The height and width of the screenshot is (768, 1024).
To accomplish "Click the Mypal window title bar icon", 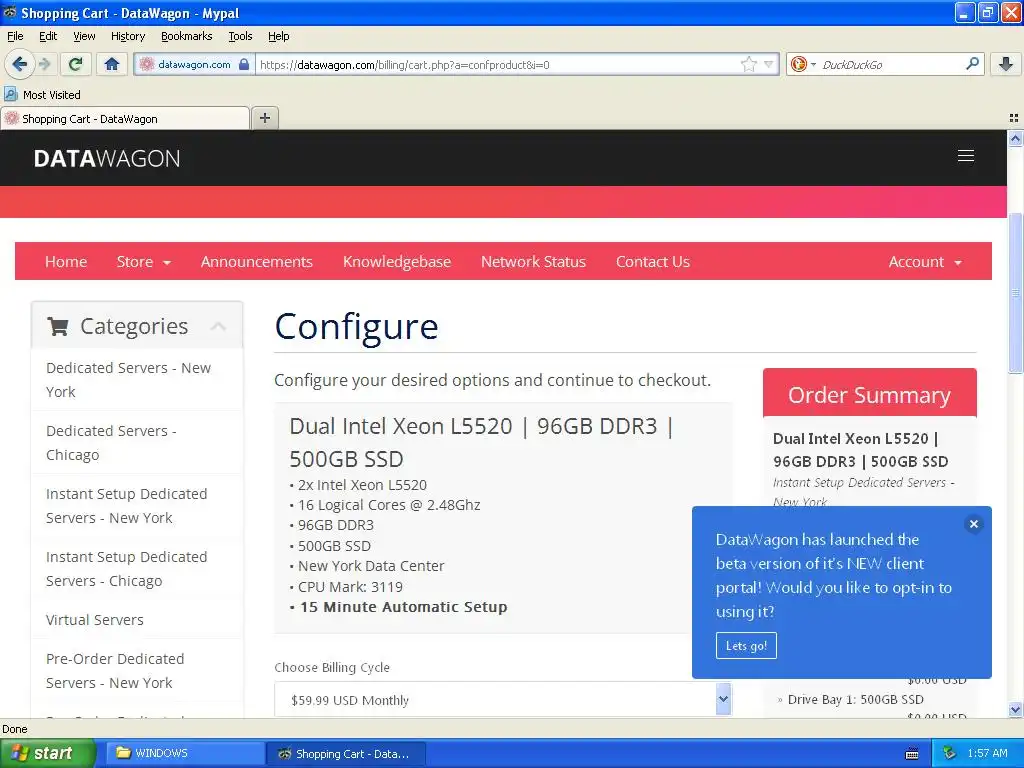I will click(9, 12).
